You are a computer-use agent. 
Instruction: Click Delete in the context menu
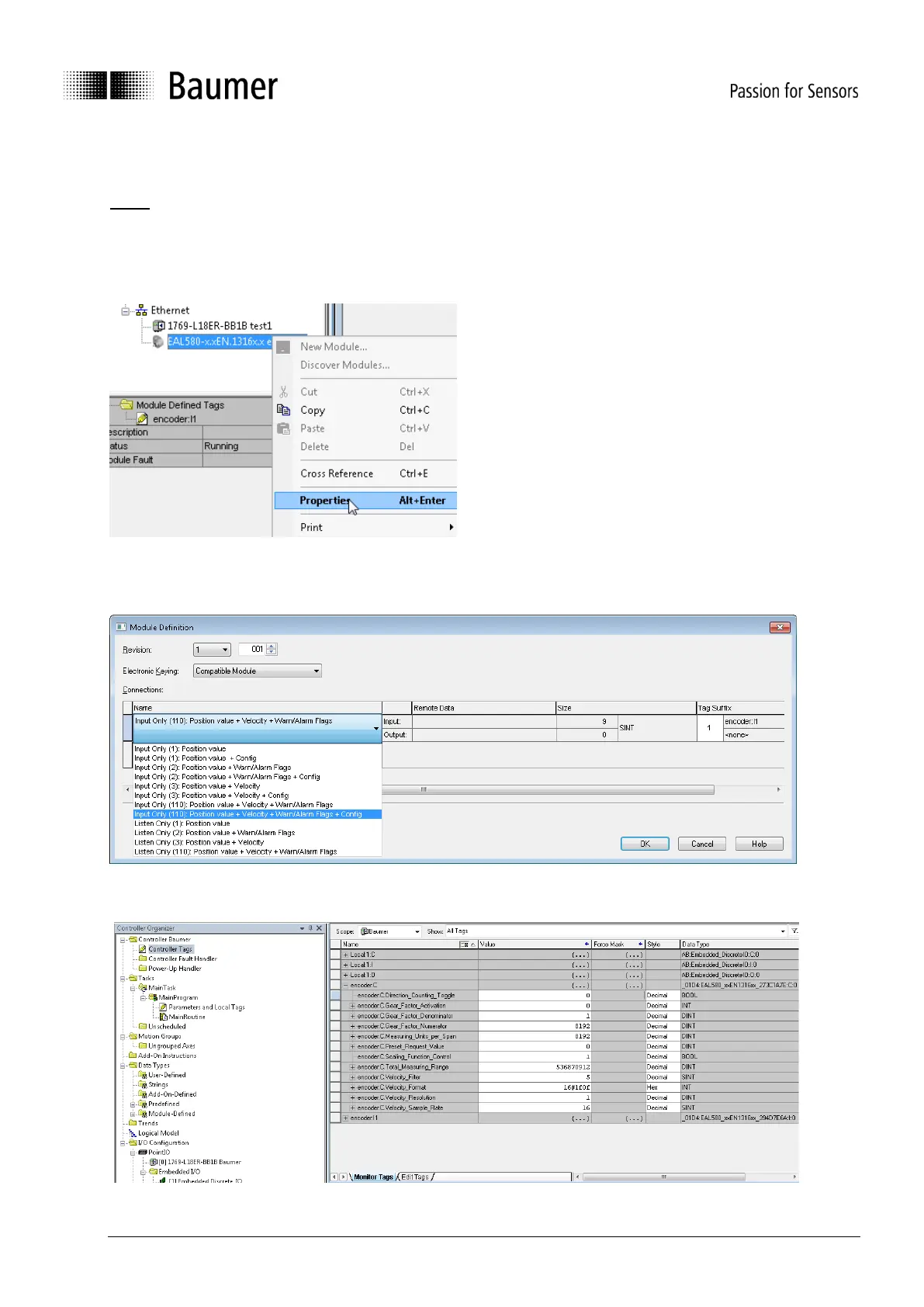coord(314,447)
